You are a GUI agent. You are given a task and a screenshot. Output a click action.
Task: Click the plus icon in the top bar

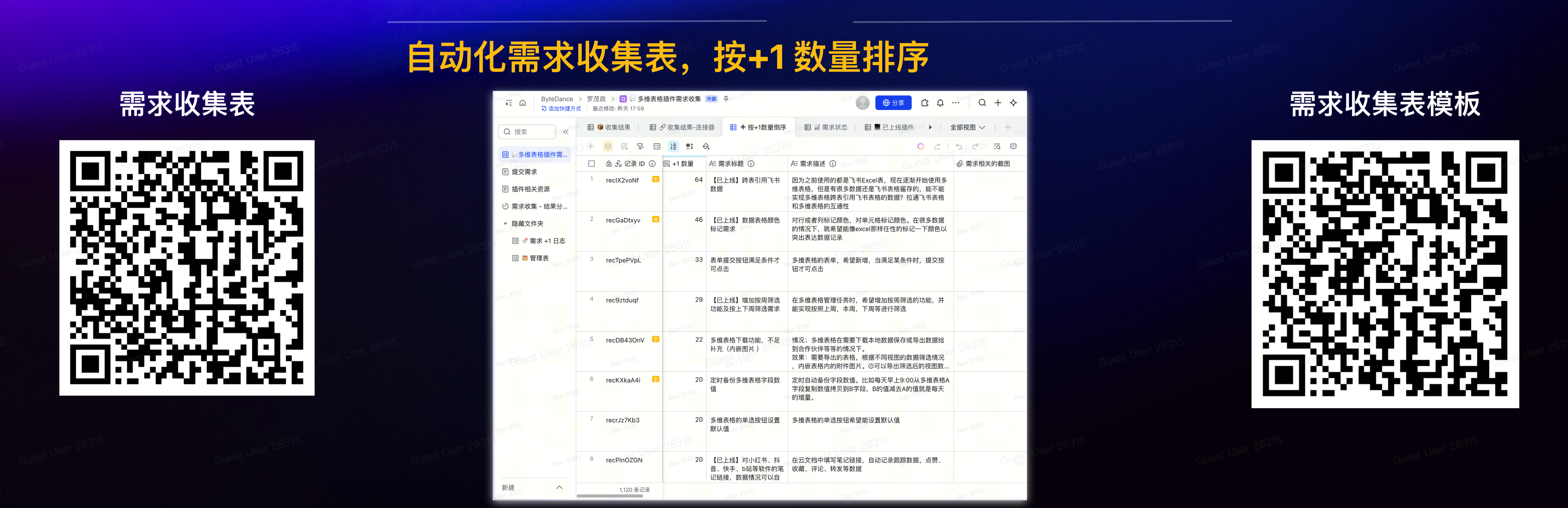tap(998, 103)
